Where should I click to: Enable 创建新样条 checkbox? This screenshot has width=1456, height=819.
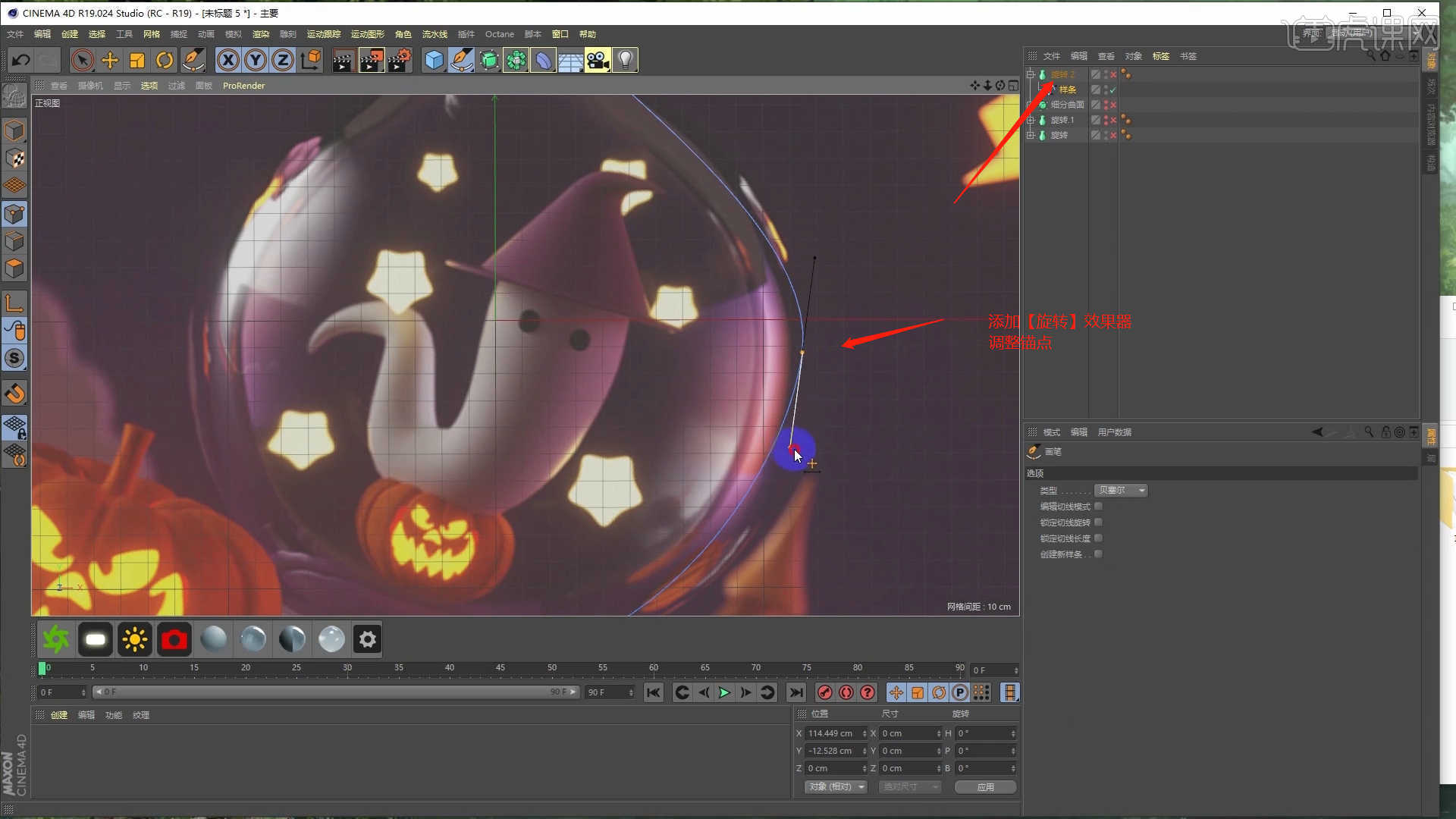pyautogui.click(x=1098, y=554)
